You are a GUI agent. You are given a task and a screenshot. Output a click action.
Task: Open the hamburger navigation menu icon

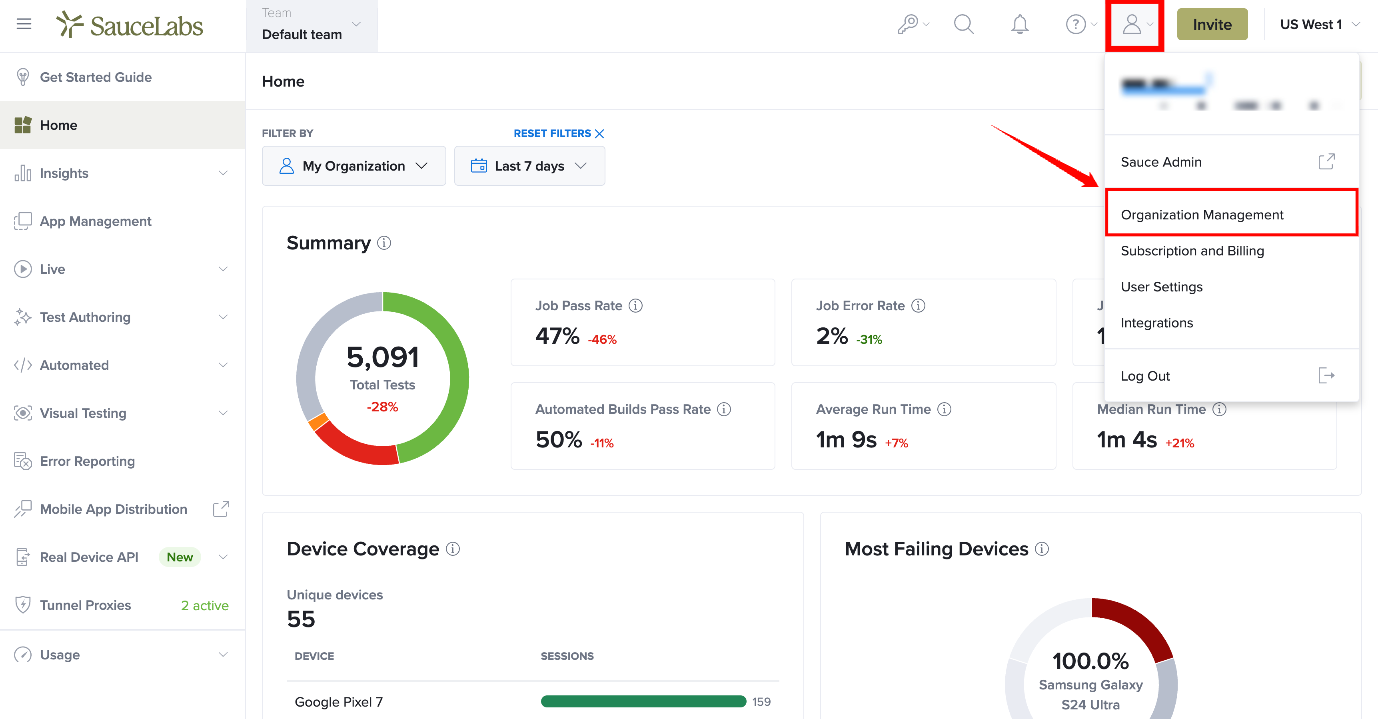[x=24, y=24]
